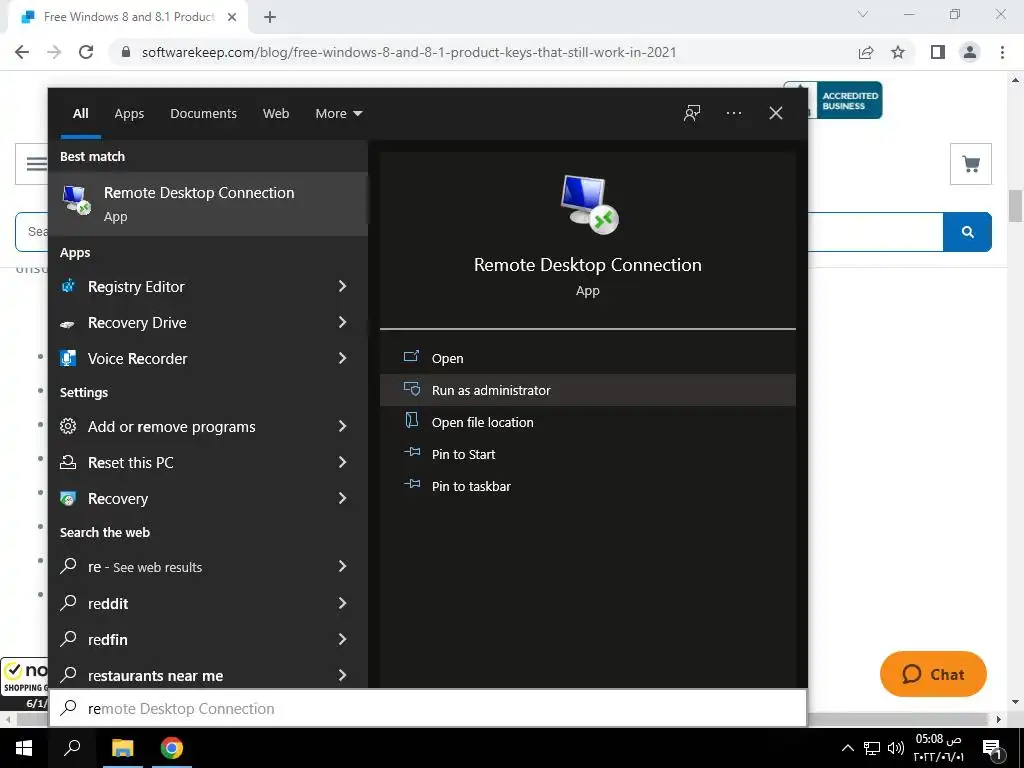This screenshot has height=768, width=1024.
Task: Expand Recovery settings arrow
Action: coord(342,498)
